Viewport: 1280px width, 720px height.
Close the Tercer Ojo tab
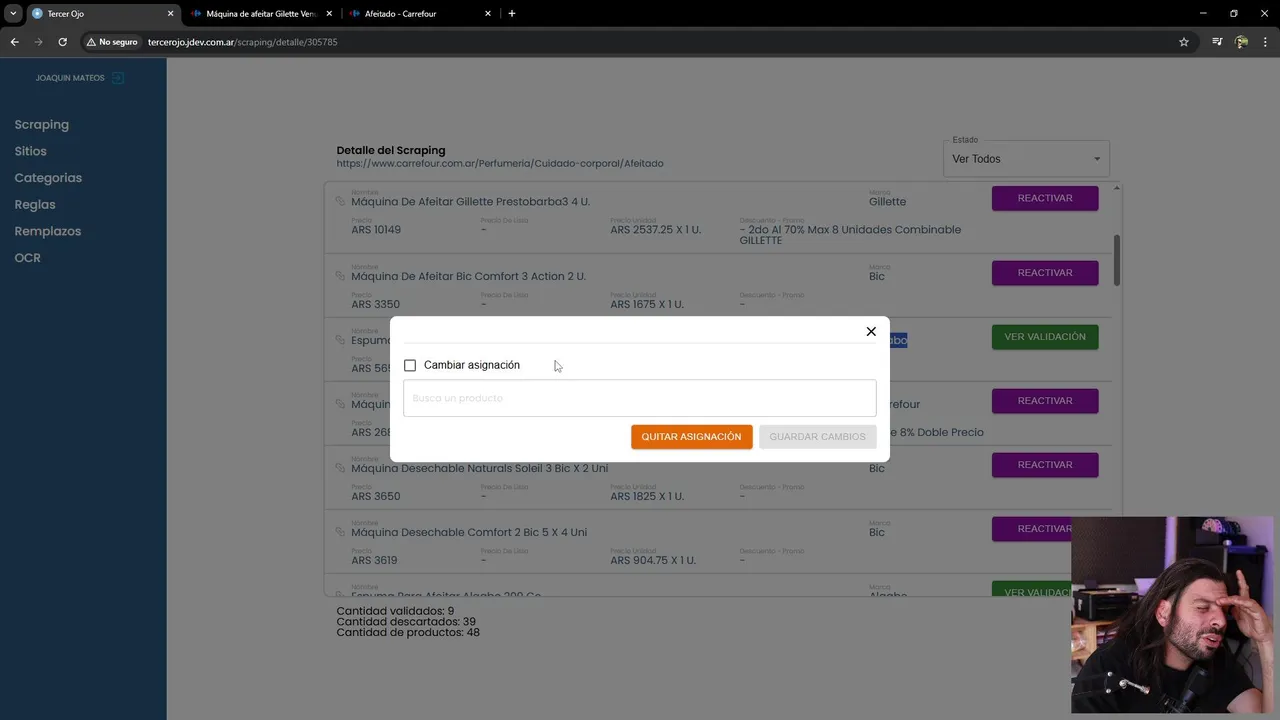click(x=170, y=14)
